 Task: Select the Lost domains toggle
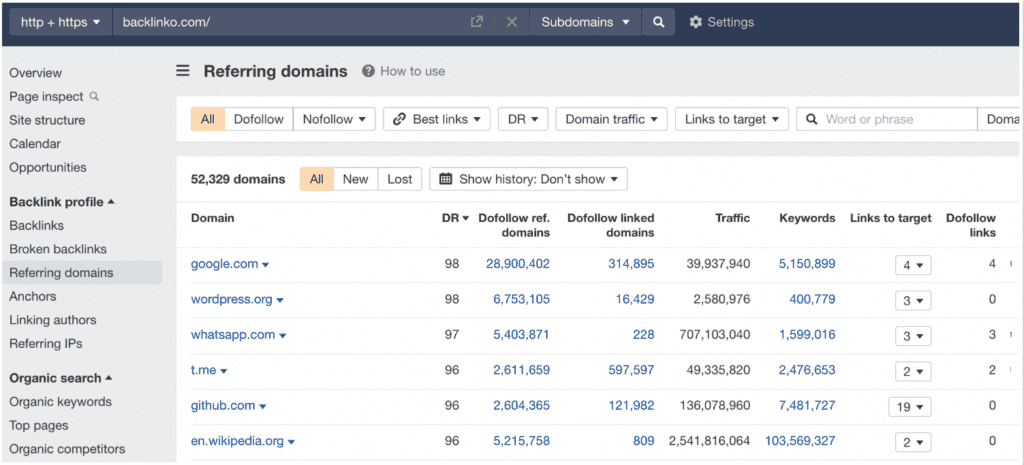[x=400, y=179]
